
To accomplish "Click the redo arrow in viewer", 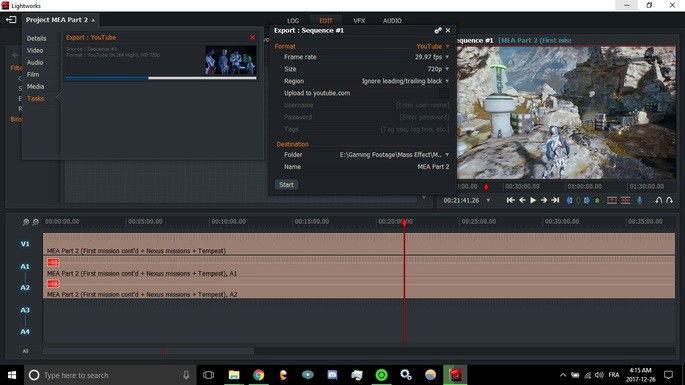I will (x=669, y=200).
